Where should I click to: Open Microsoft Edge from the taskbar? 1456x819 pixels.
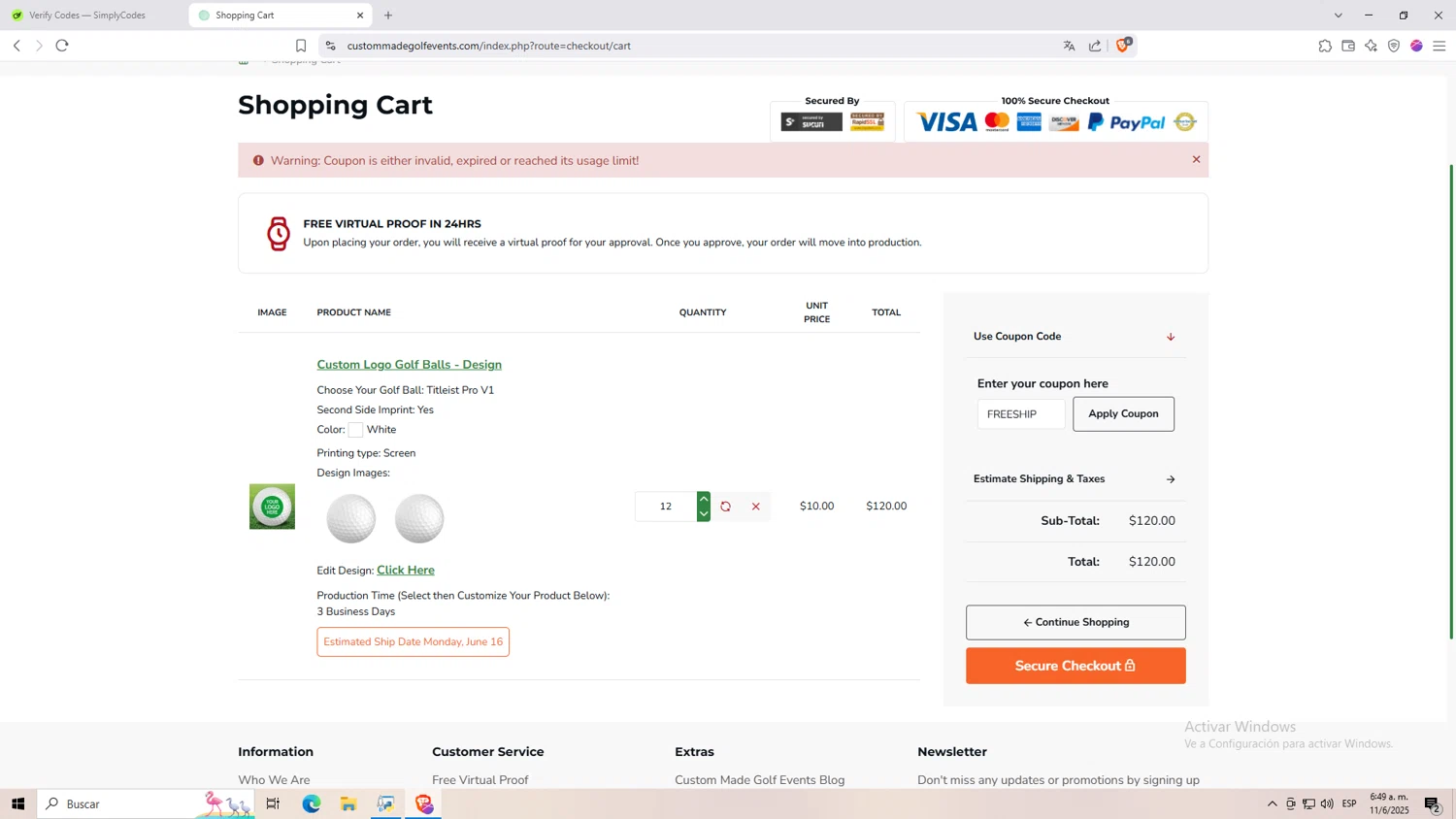point(311,803)
